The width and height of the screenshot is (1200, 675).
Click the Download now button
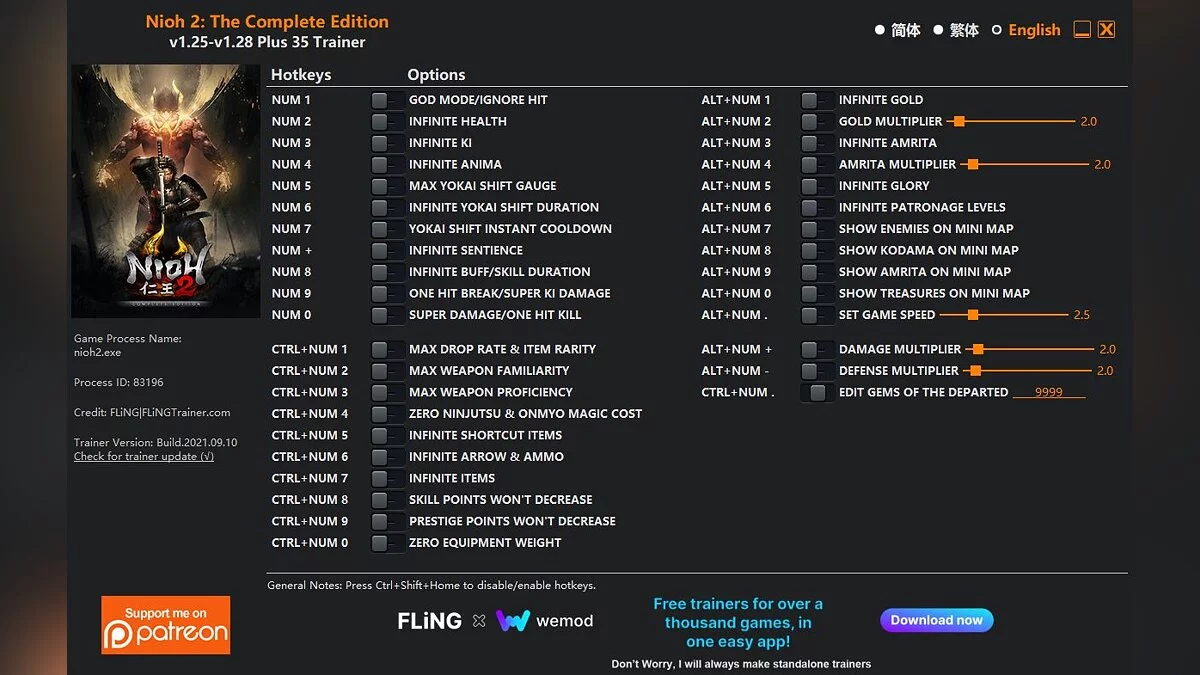point(937,620)
